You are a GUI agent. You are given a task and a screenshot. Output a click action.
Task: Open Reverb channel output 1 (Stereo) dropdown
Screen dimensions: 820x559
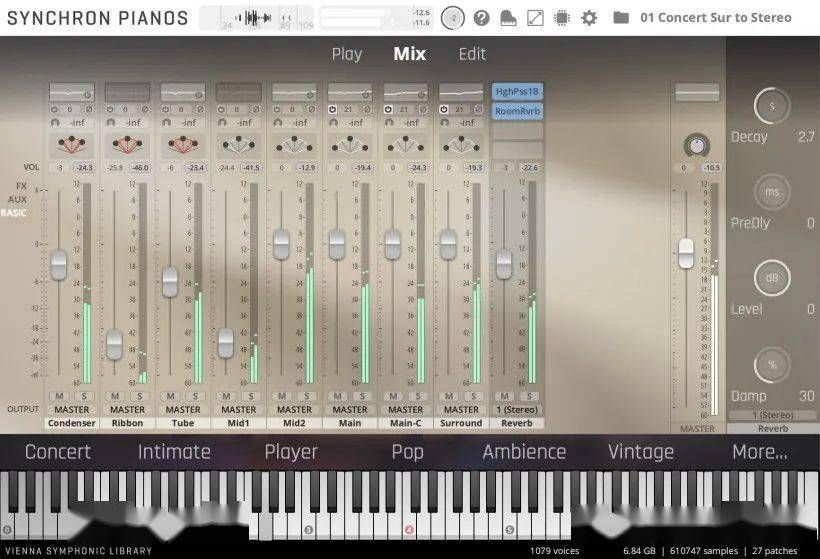(517, 409)
